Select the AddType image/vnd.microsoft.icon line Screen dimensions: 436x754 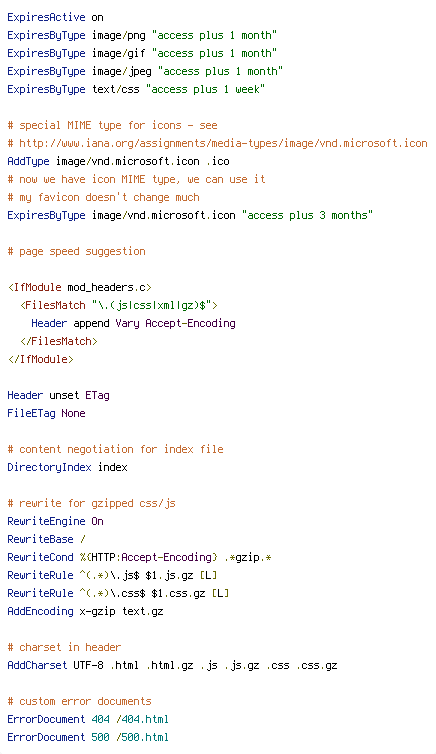118,161
